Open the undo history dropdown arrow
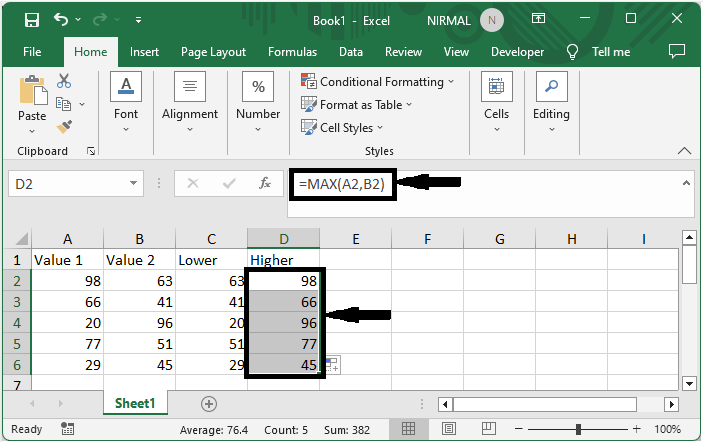703x442 pixels. click(78, 20)
